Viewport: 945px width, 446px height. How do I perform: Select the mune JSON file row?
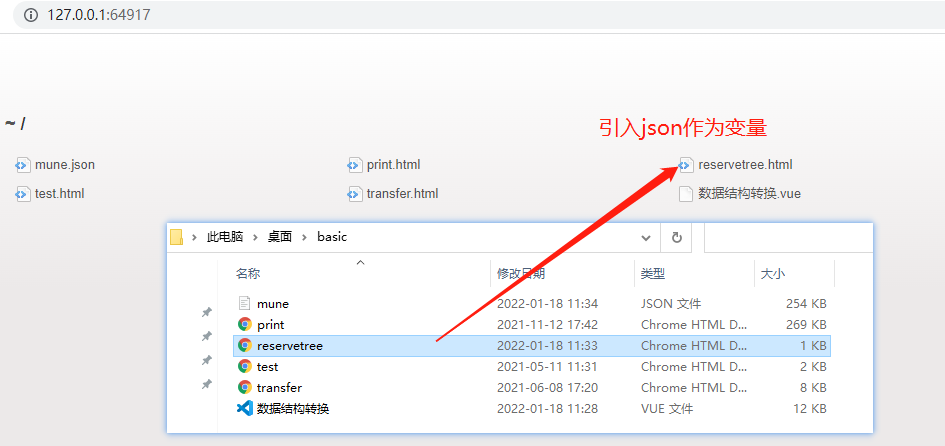532,304
